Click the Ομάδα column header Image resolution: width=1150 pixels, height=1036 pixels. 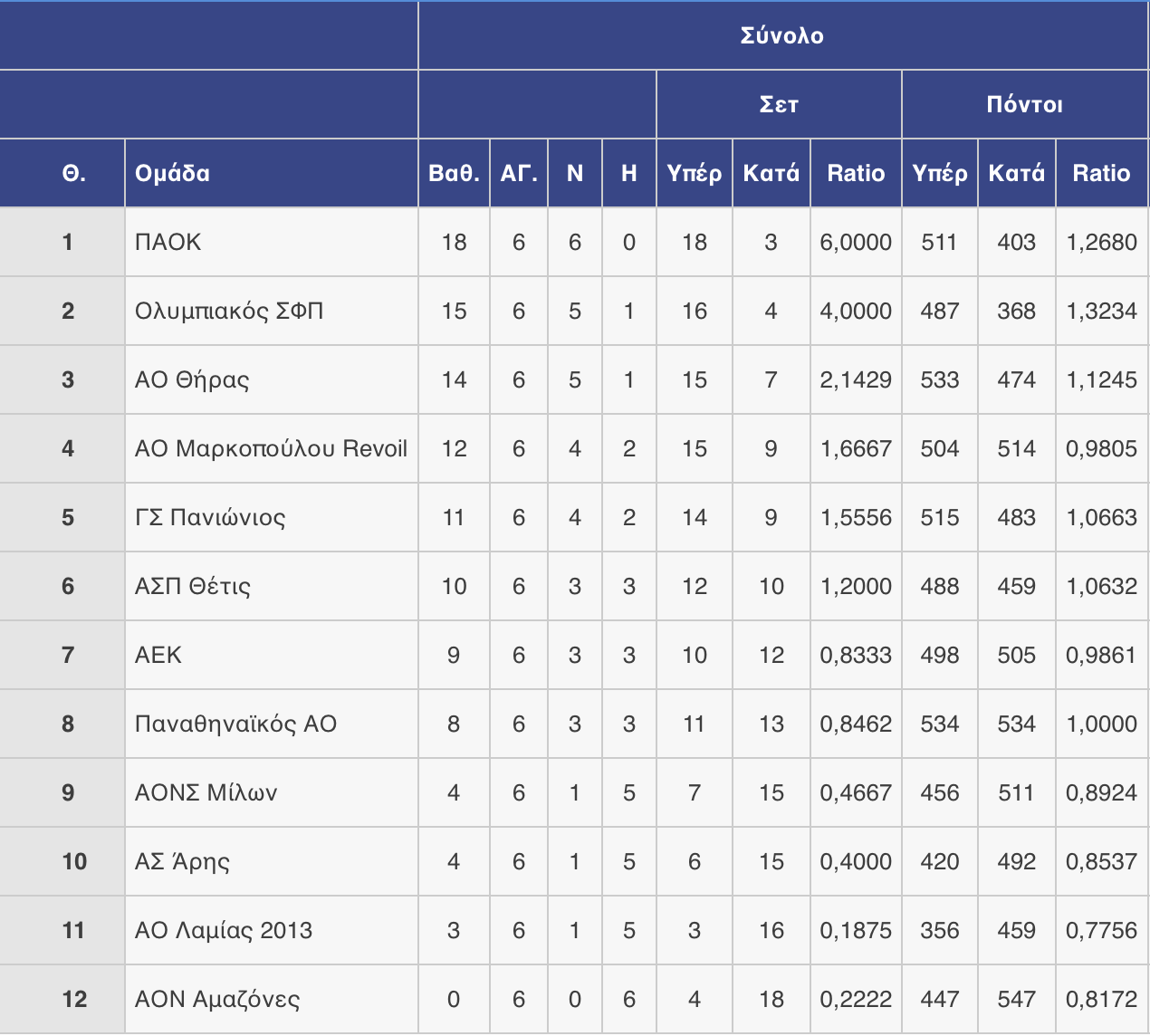172,173
